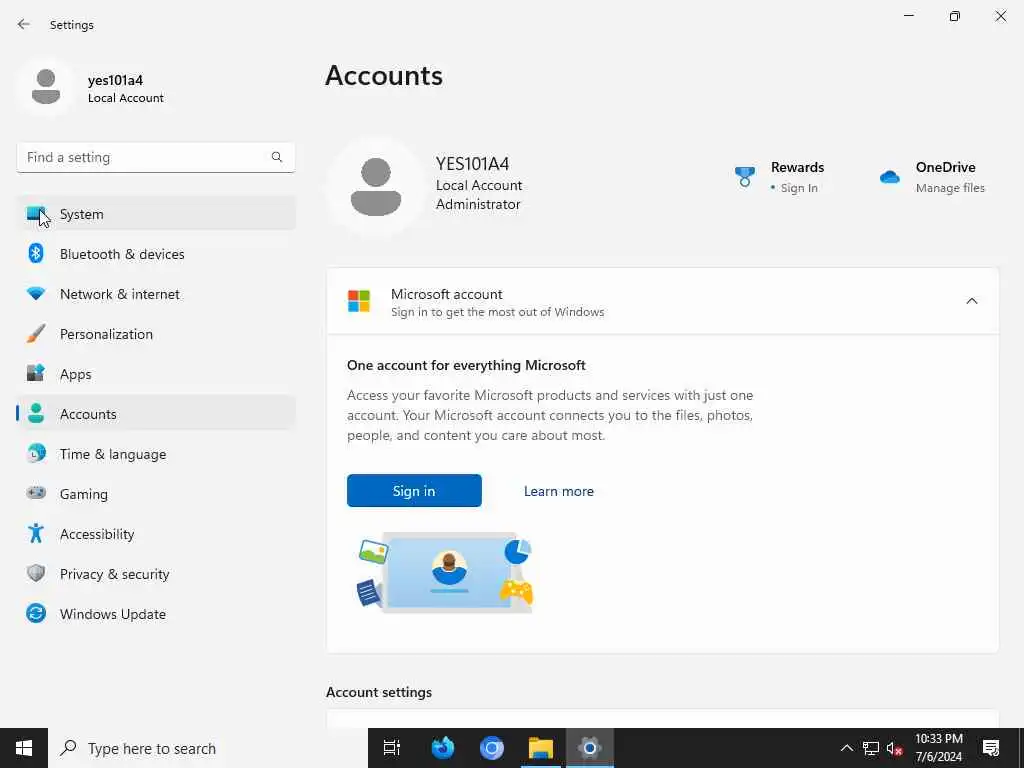Open the notification center icon
This screenshot has width=1024, height=768.
[991, 748]
